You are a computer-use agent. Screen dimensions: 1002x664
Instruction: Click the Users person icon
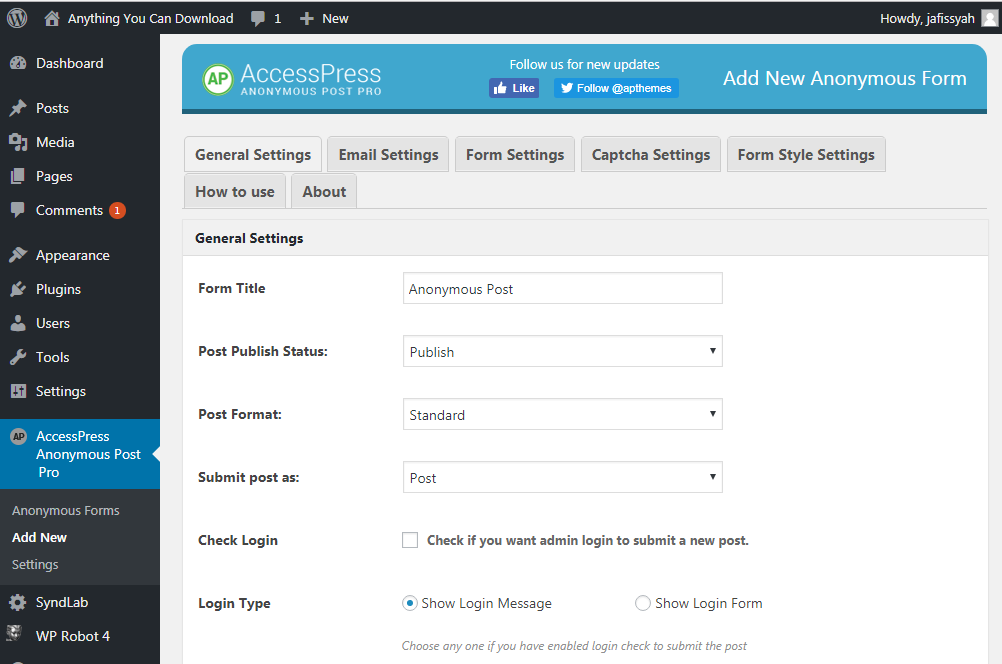coord(18,323)
